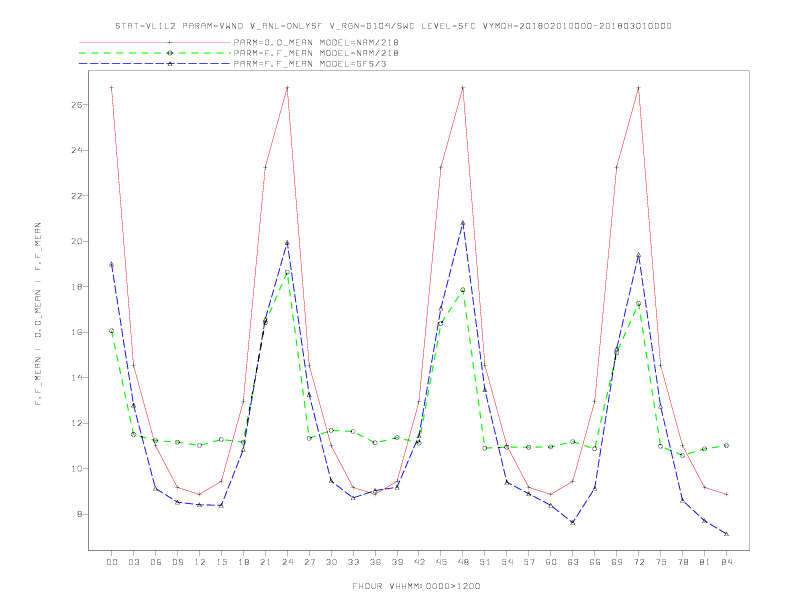Click red line peak marker at hour 24
This screenshot has width=792, height=612.
coord(287,88)
